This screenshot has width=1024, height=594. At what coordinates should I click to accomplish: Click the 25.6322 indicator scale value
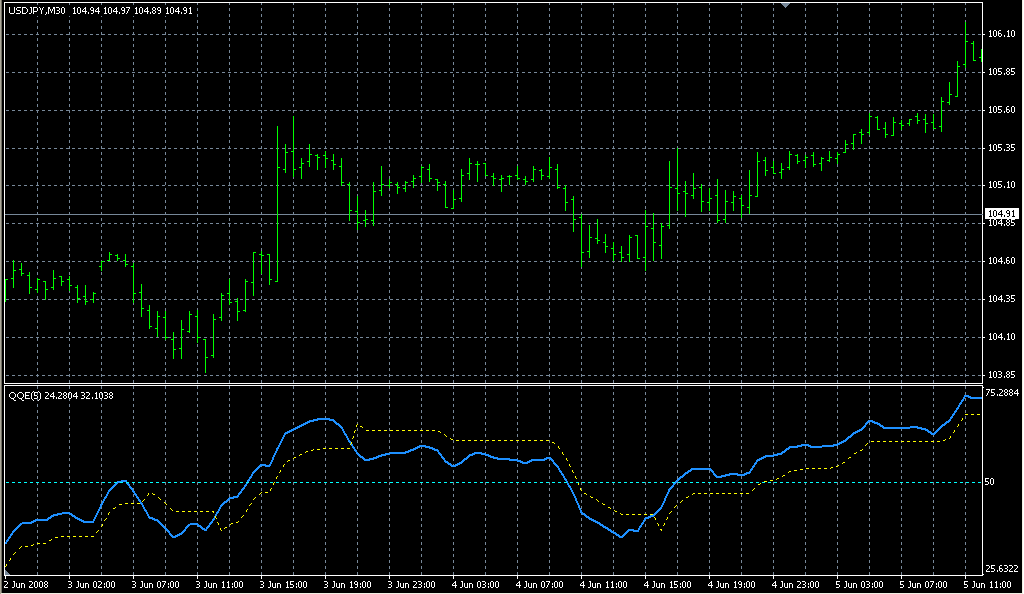(x=1003, y=570)
